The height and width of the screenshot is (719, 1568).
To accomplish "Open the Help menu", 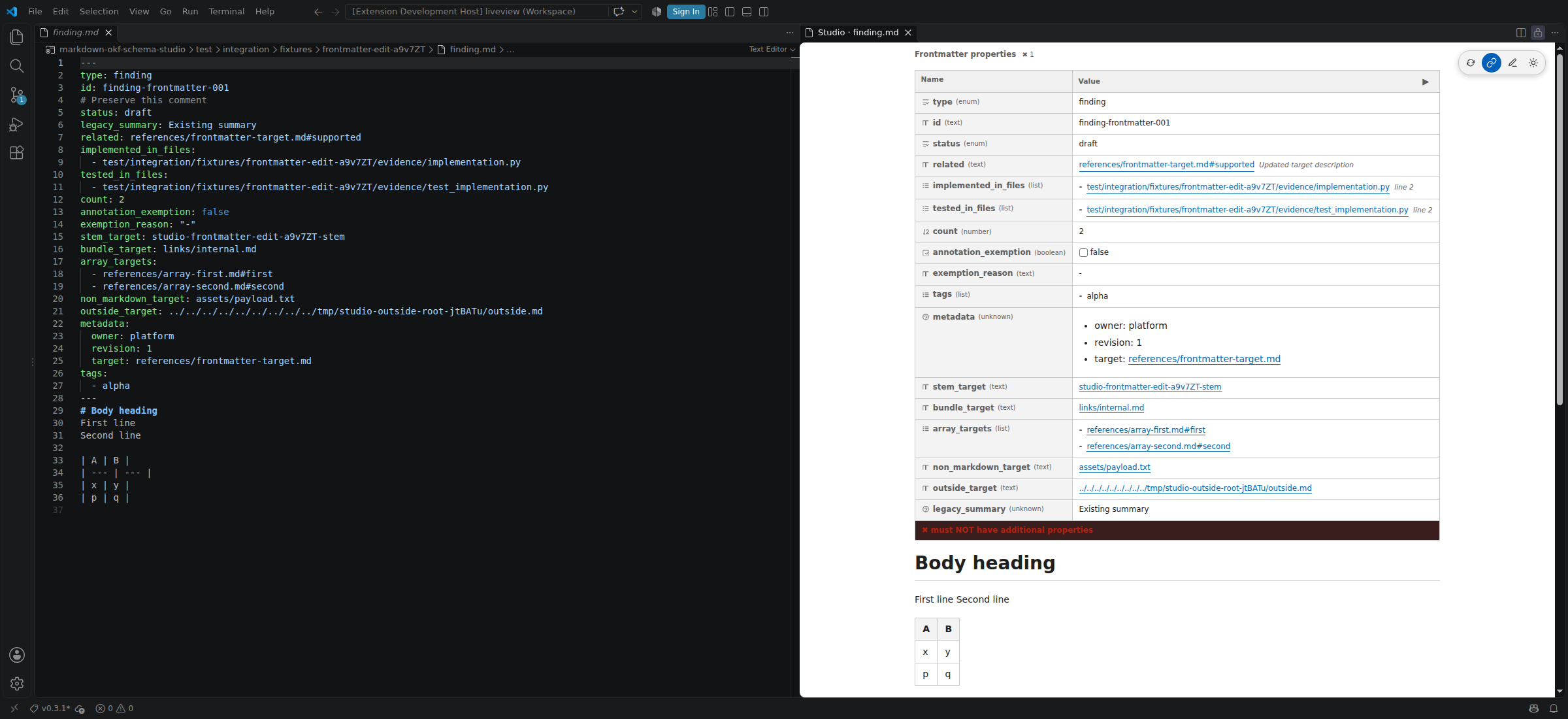I will tap(265, 12).
